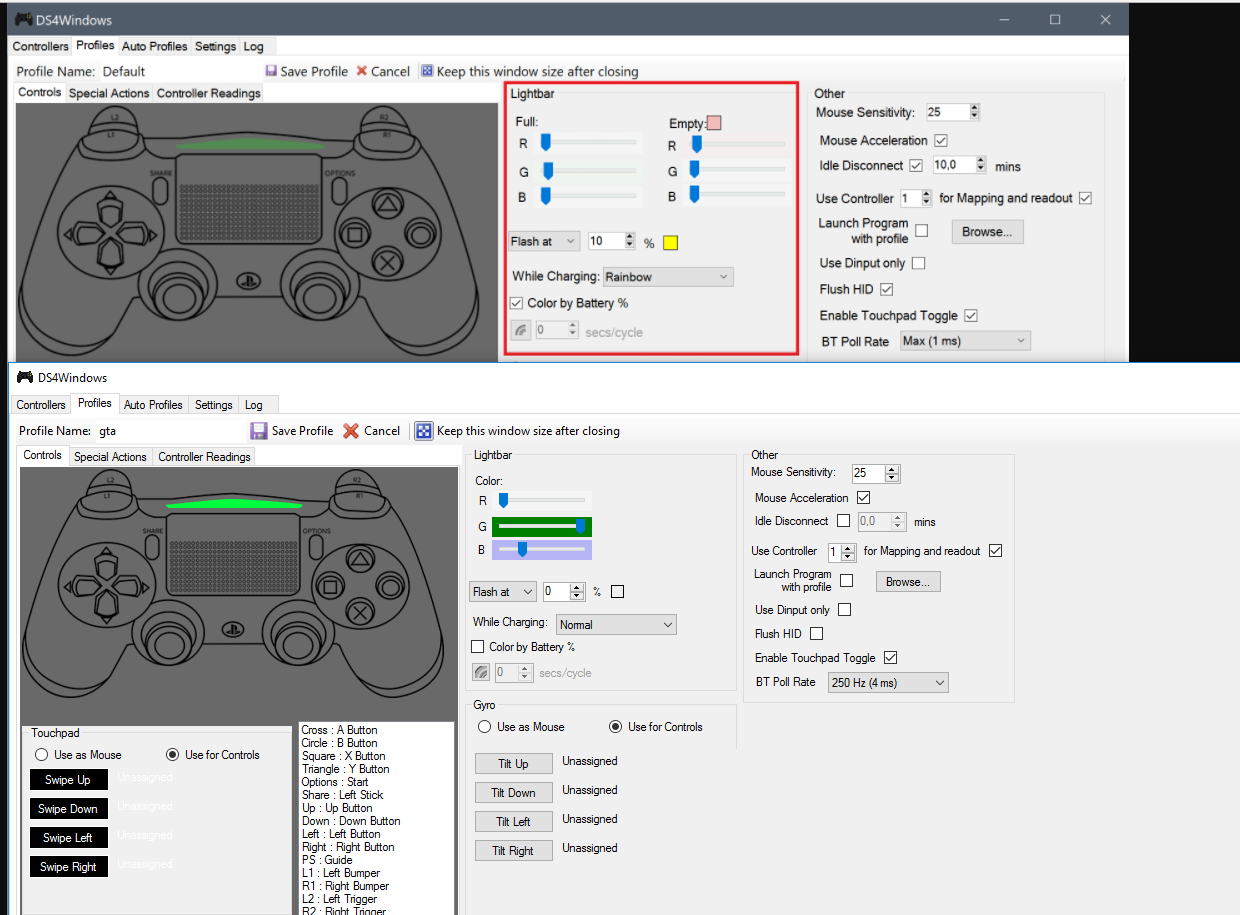The width and height of the screenshot is (1240, 915).
Task: Enable Use Dinput only in gta window
Action: pyautogui.click(x=845, y=609)
